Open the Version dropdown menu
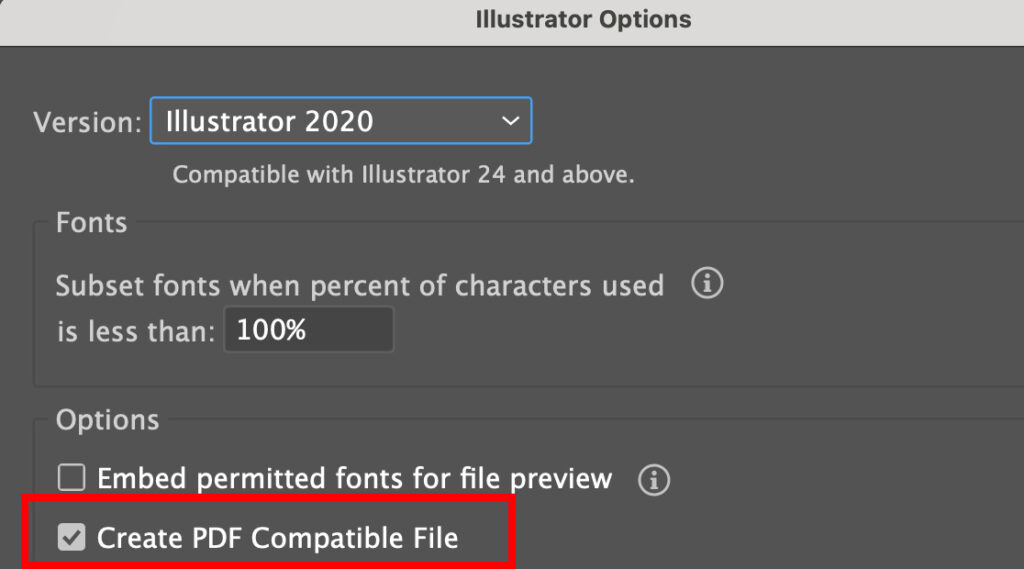Screen dimensions: 1024x569 [x=340, y=122]
